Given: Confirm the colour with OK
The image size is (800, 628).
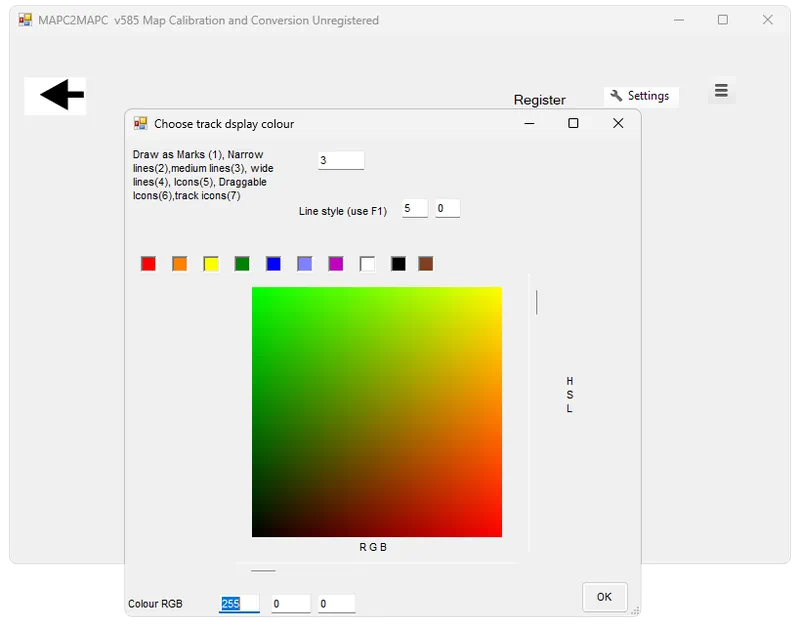Looking at the screenshot, I should pos(605,597).
